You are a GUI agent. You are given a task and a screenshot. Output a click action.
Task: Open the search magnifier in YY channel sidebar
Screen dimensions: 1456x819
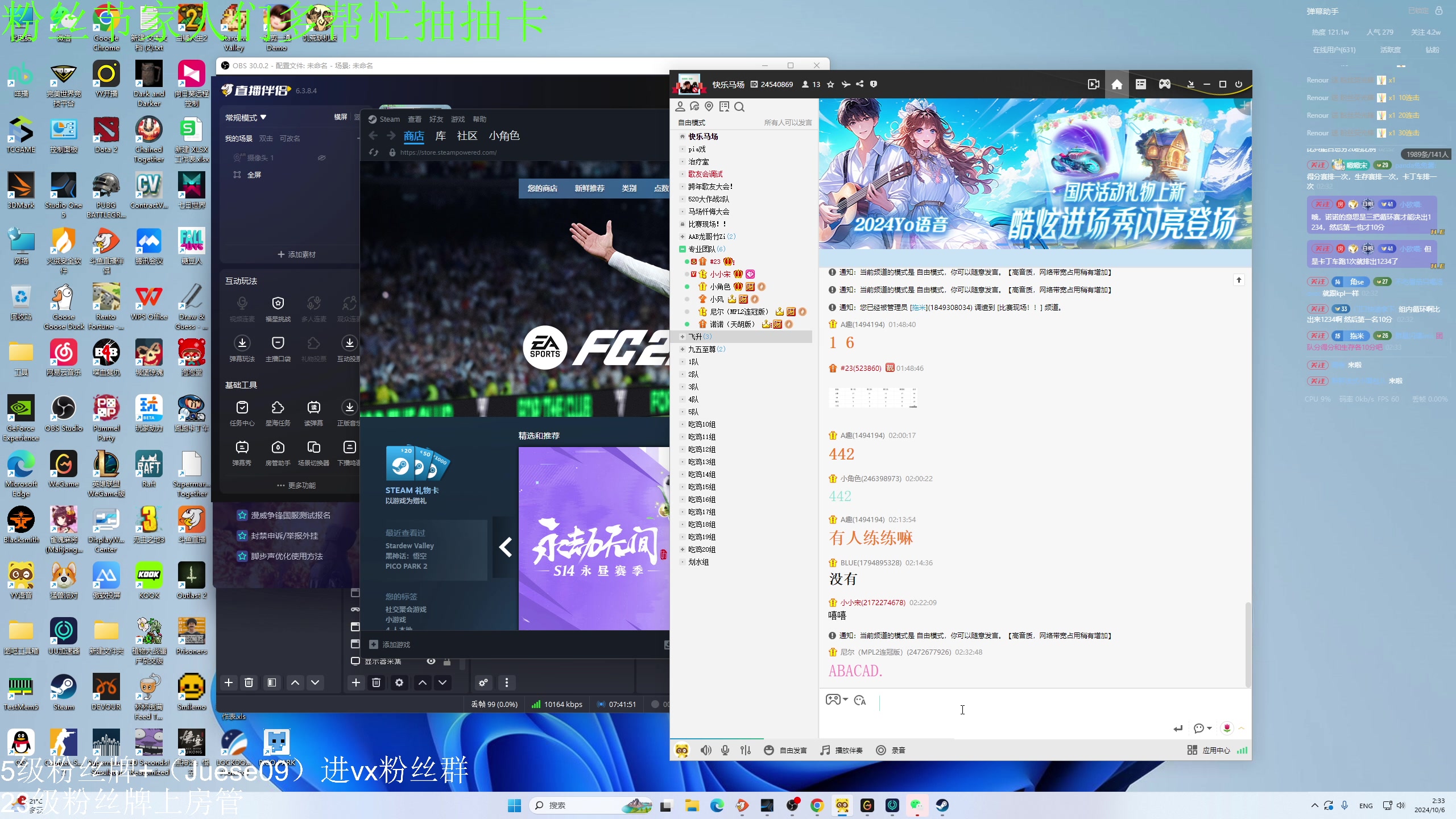739,107
